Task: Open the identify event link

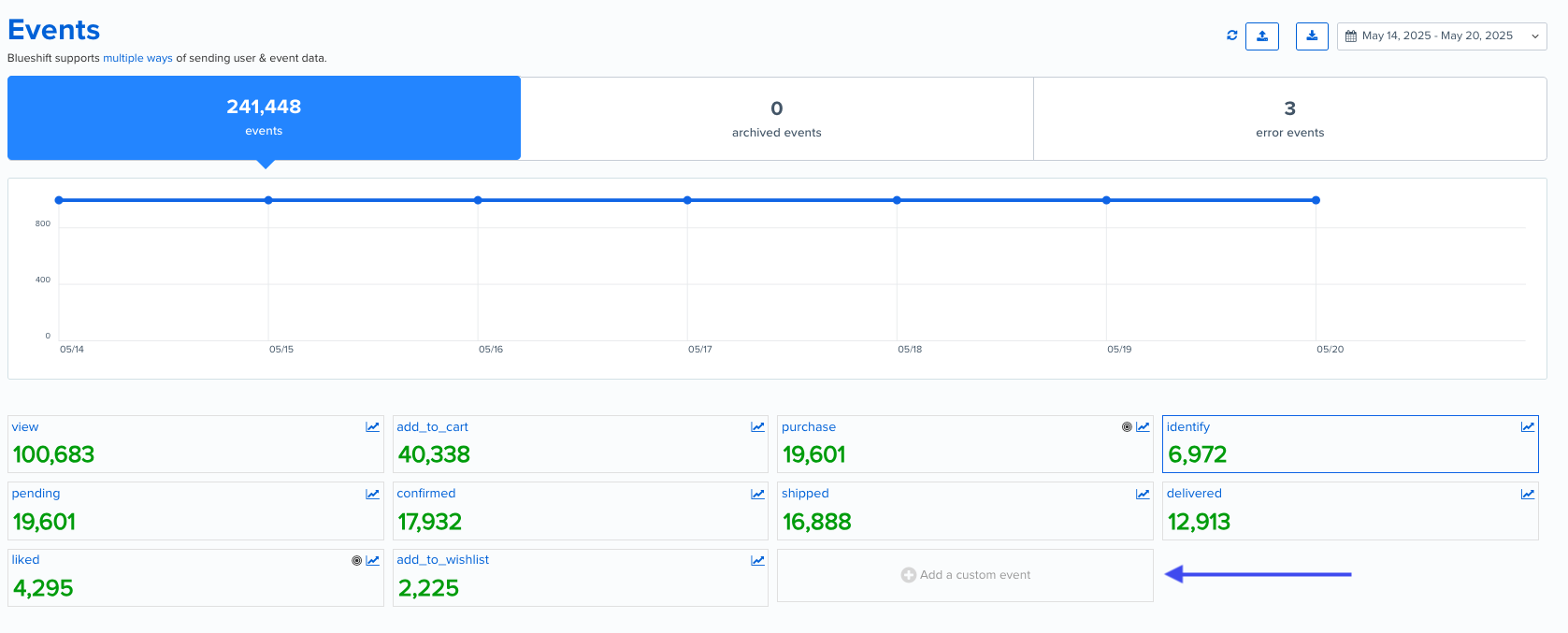Action: pos(1188,427)
